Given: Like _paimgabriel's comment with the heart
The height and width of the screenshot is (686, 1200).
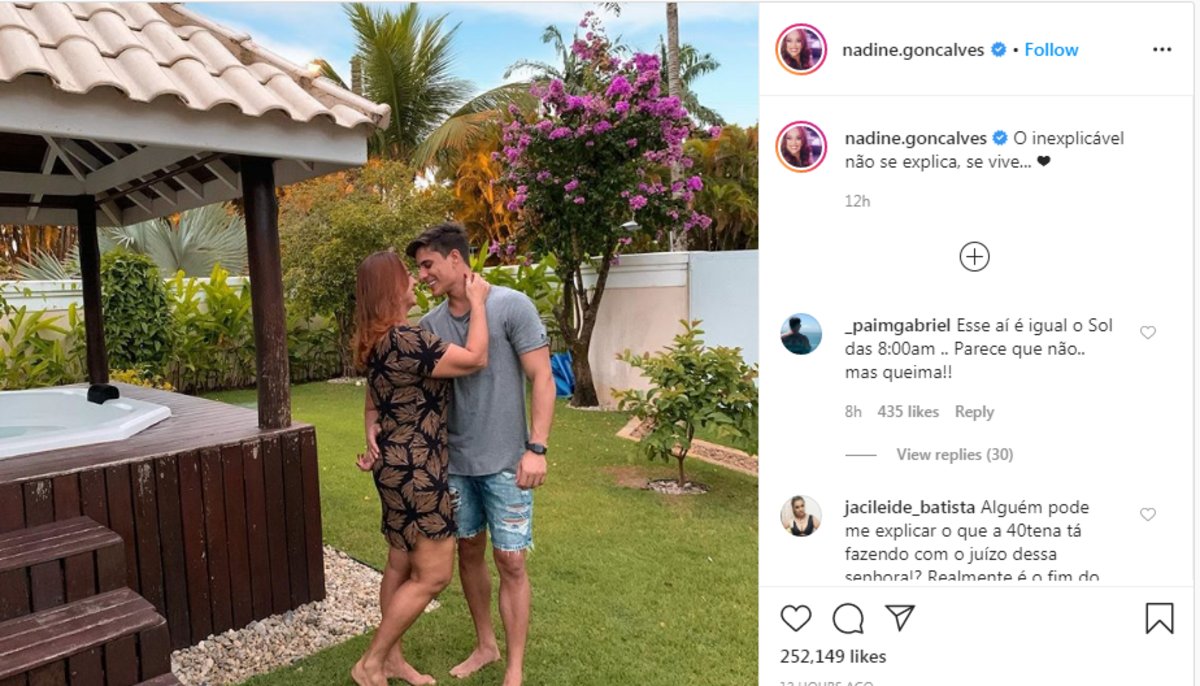Looking at the screenshot, I should (1148, 333).
